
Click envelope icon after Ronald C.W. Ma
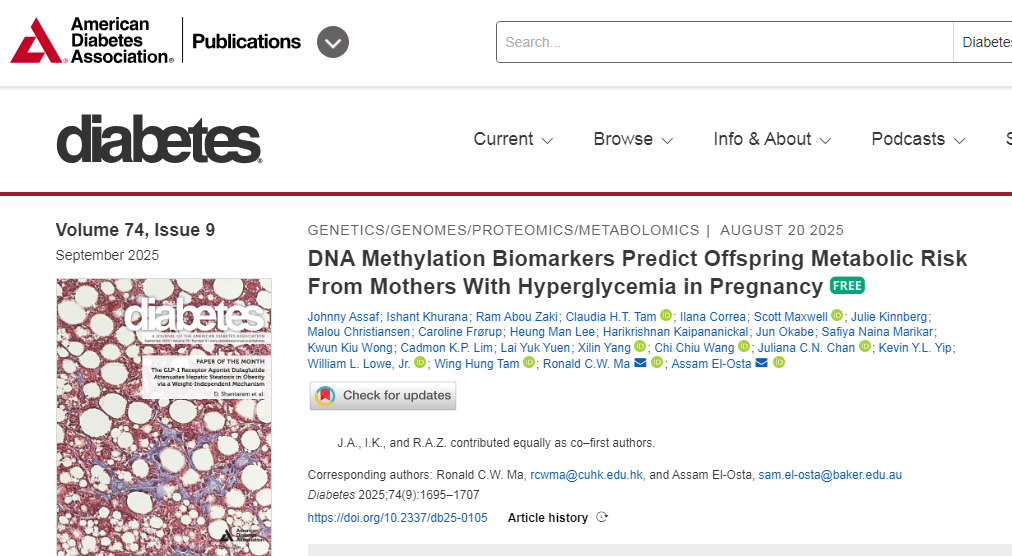(640, 363)
